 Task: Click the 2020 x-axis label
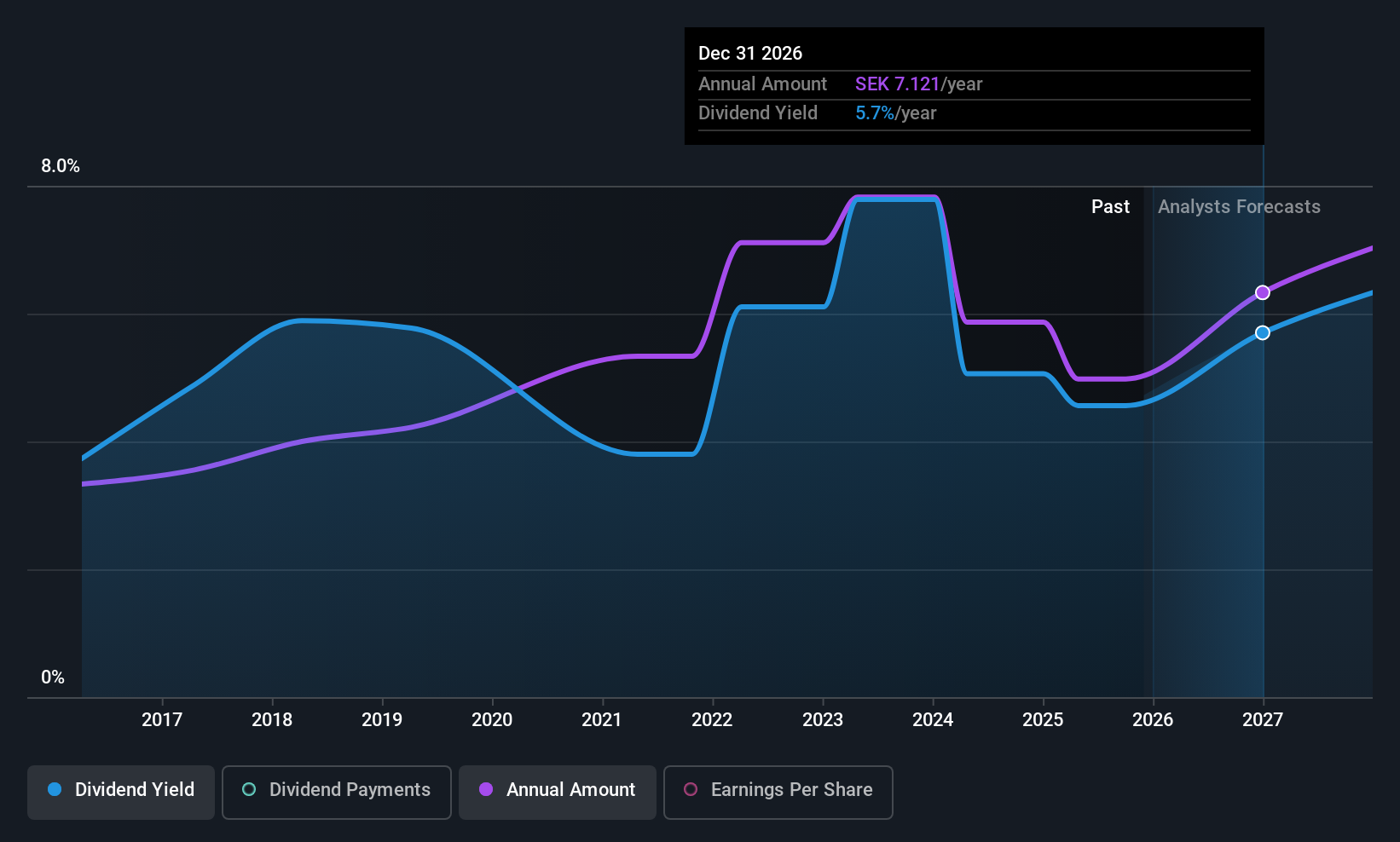coord(492,720)
